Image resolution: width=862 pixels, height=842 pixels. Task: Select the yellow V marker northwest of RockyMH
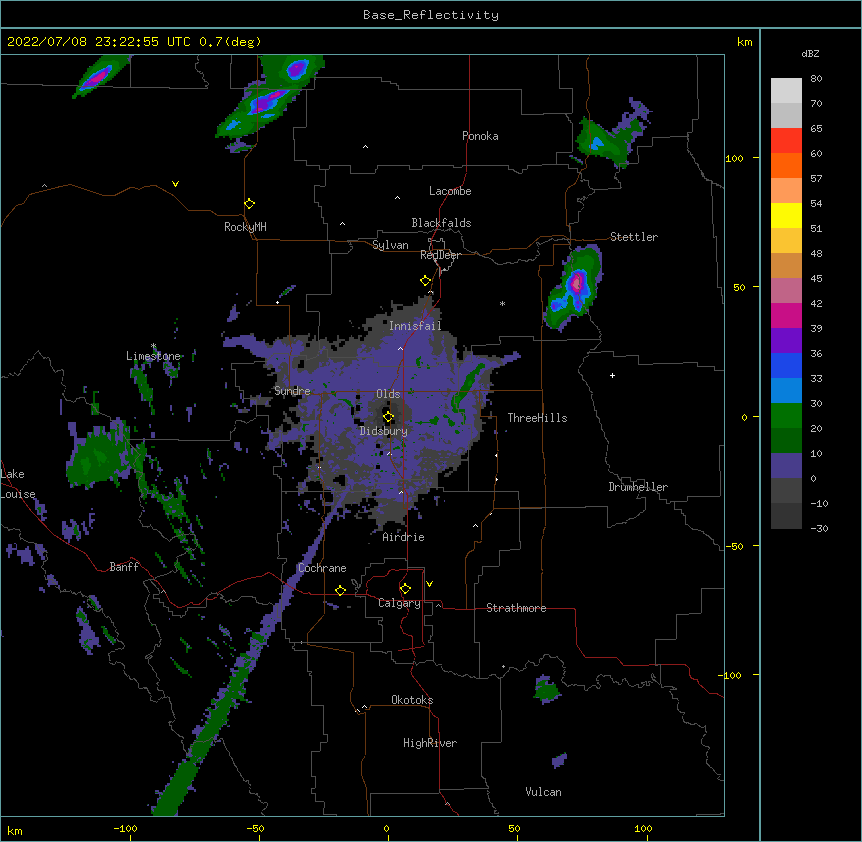pos(175,184)
